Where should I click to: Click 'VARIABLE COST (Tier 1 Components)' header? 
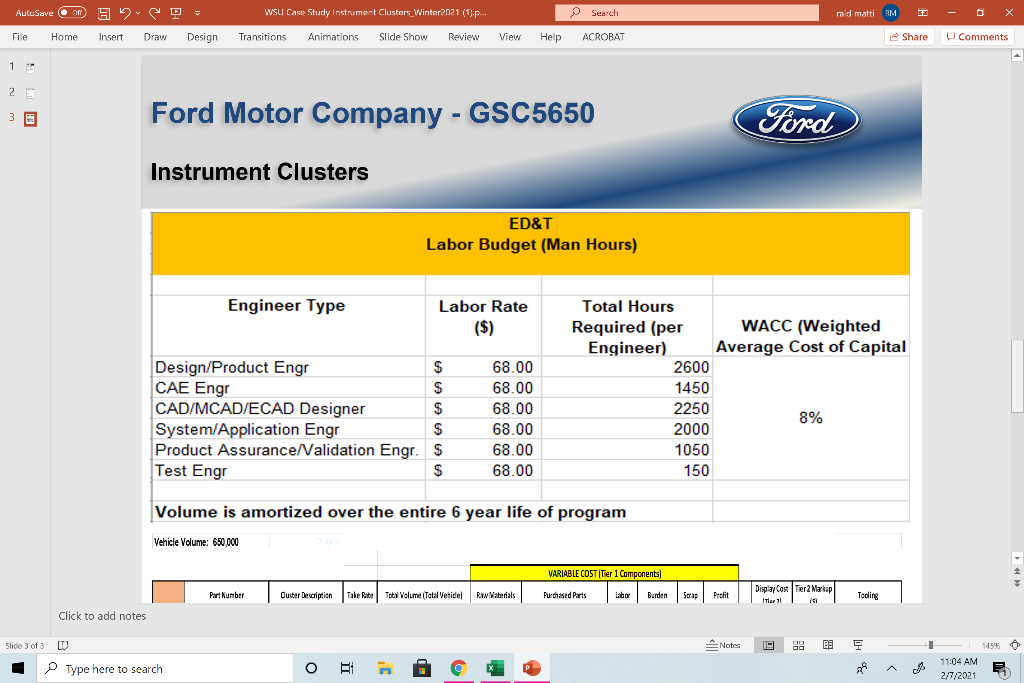click(604, 573)
